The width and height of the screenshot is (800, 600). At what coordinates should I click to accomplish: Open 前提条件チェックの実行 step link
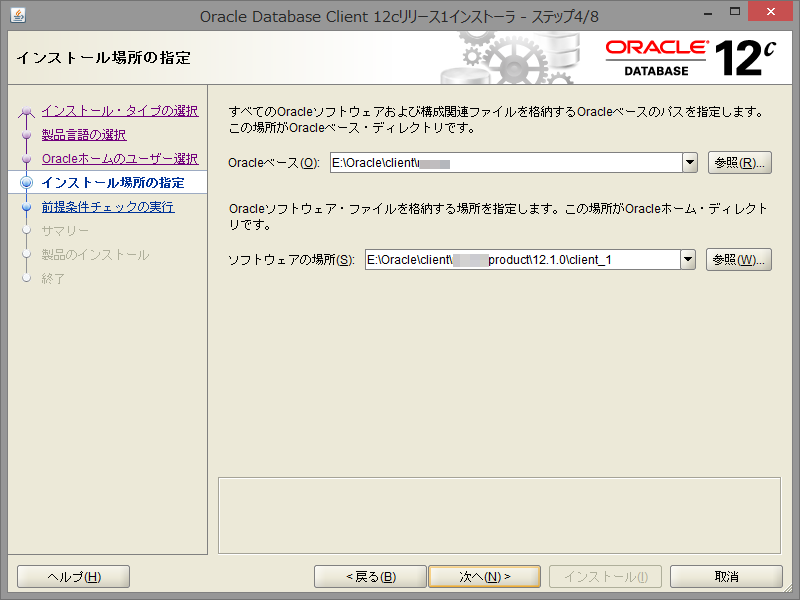click(x=108, y=207)
